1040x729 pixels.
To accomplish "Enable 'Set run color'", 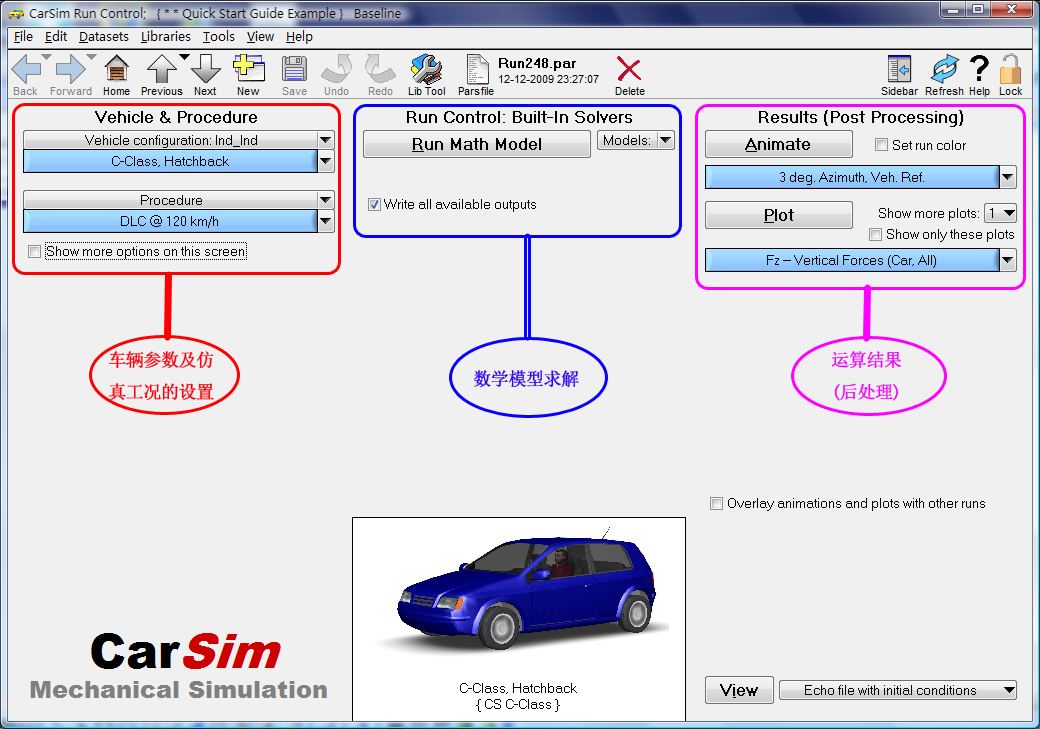I will tap(881, 144).
